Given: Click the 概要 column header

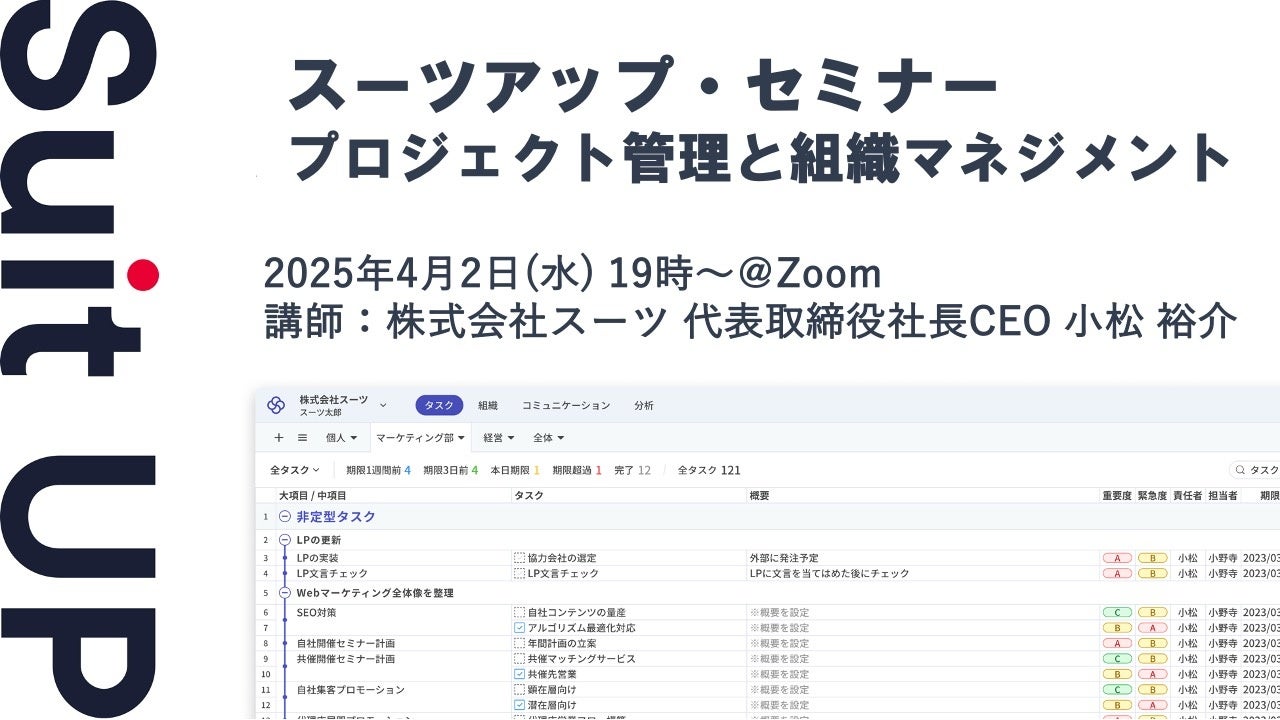Looking at the screenshot, I should [x=759, y=496].
